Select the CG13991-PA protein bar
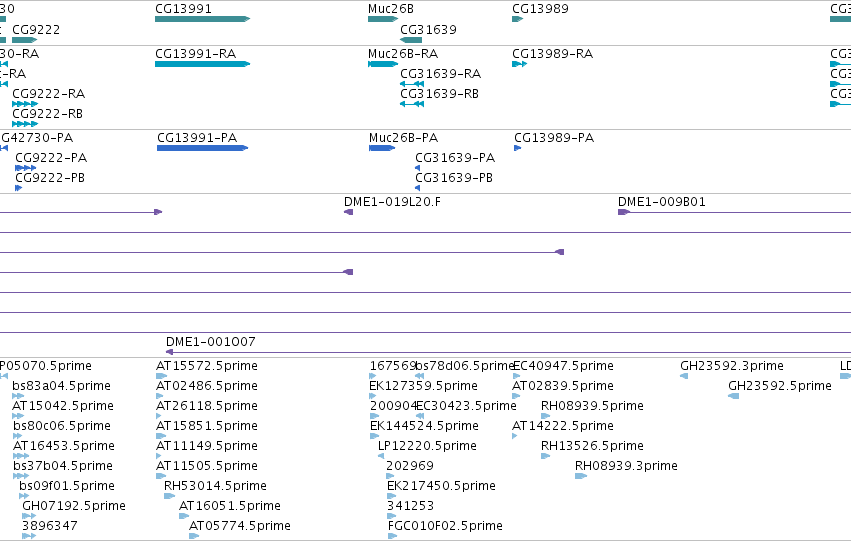 click(202, 148)
